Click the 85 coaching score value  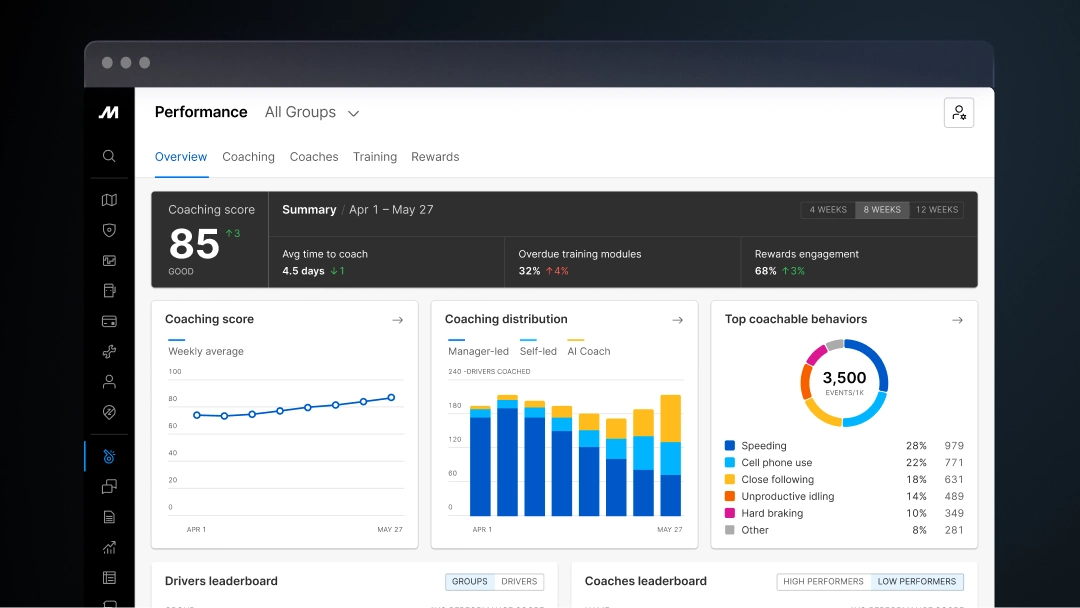[x=194, y=244]
